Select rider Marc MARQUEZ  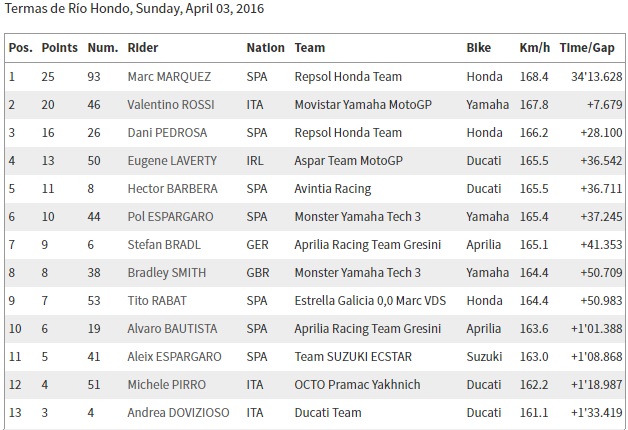coord(168,76)
